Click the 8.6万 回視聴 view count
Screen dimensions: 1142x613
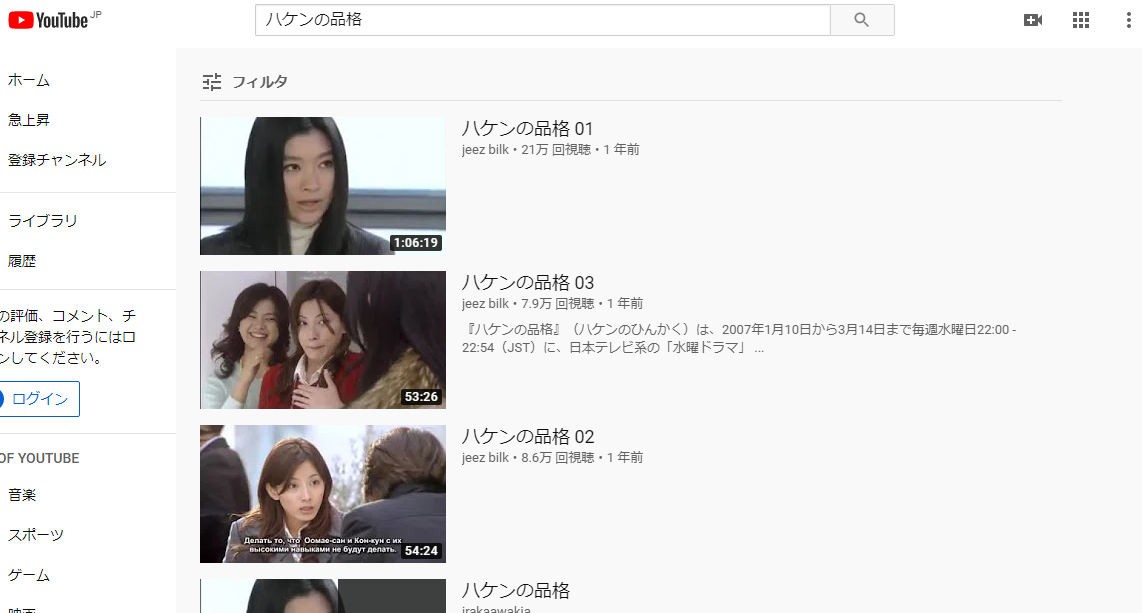click(558, 457)
